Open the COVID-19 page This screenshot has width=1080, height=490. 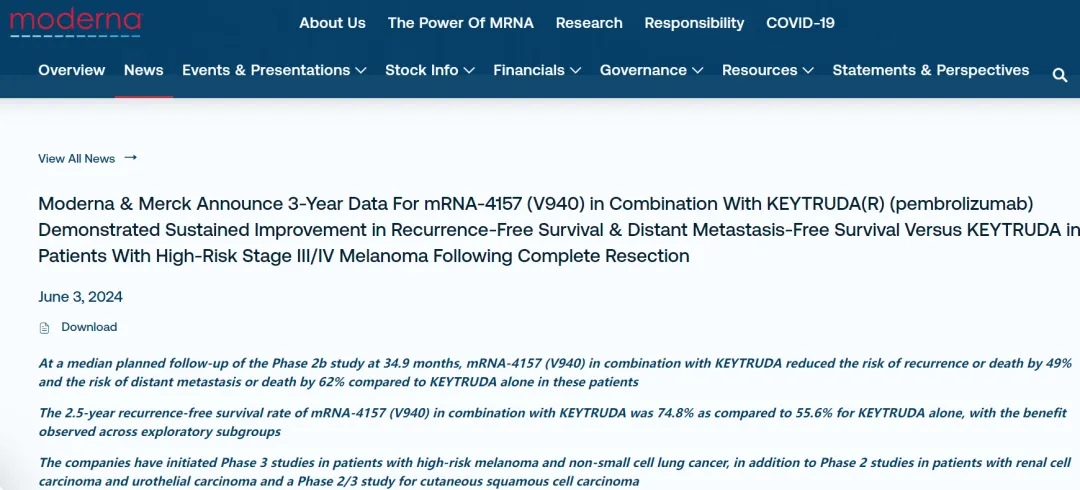[x=800, y=23]
